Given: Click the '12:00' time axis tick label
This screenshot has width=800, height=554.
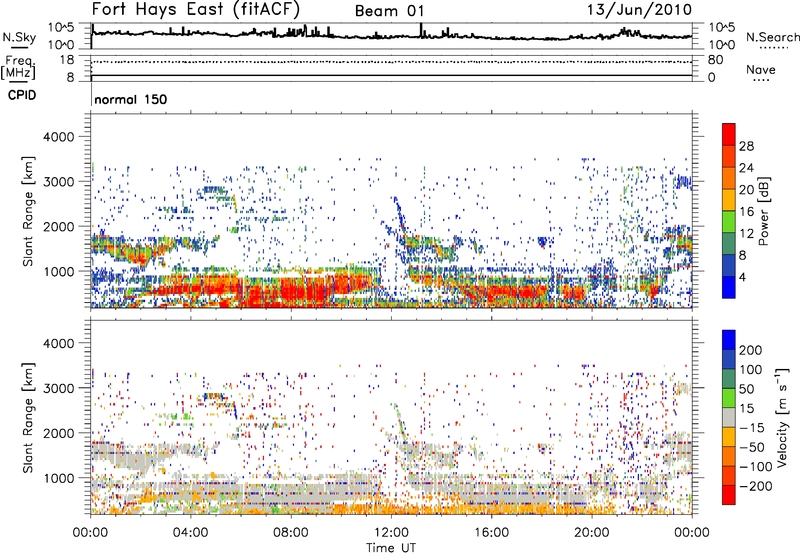Looking at the screenshot, I should [x=391, y=533].
